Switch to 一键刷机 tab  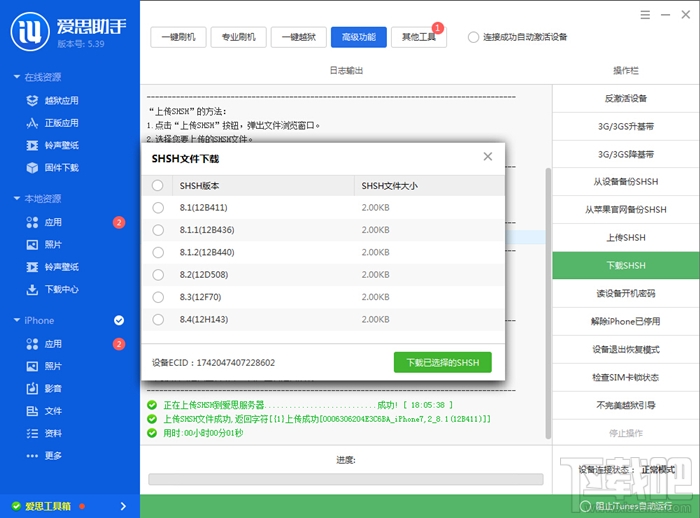[178, 37]
